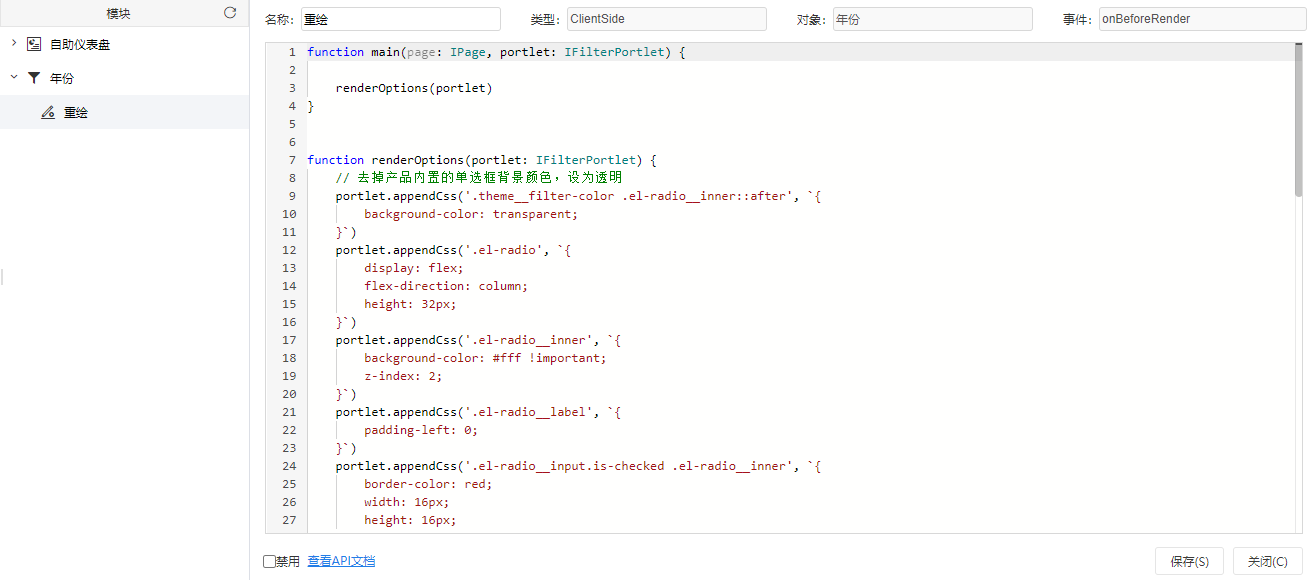The height and width of the screenshot is (580, 1313).
Task: Click the 保存(S) button
Action: tap(1189, 561)
